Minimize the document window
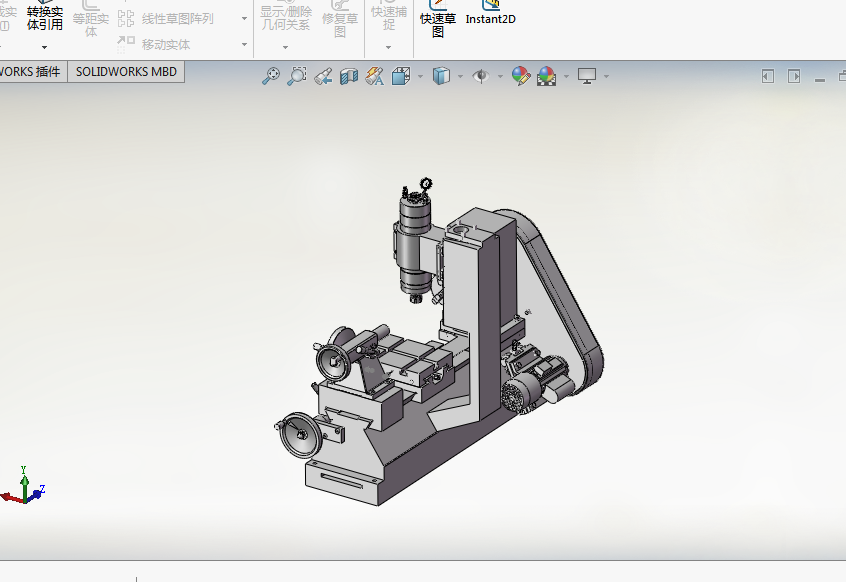 [820, 80]
